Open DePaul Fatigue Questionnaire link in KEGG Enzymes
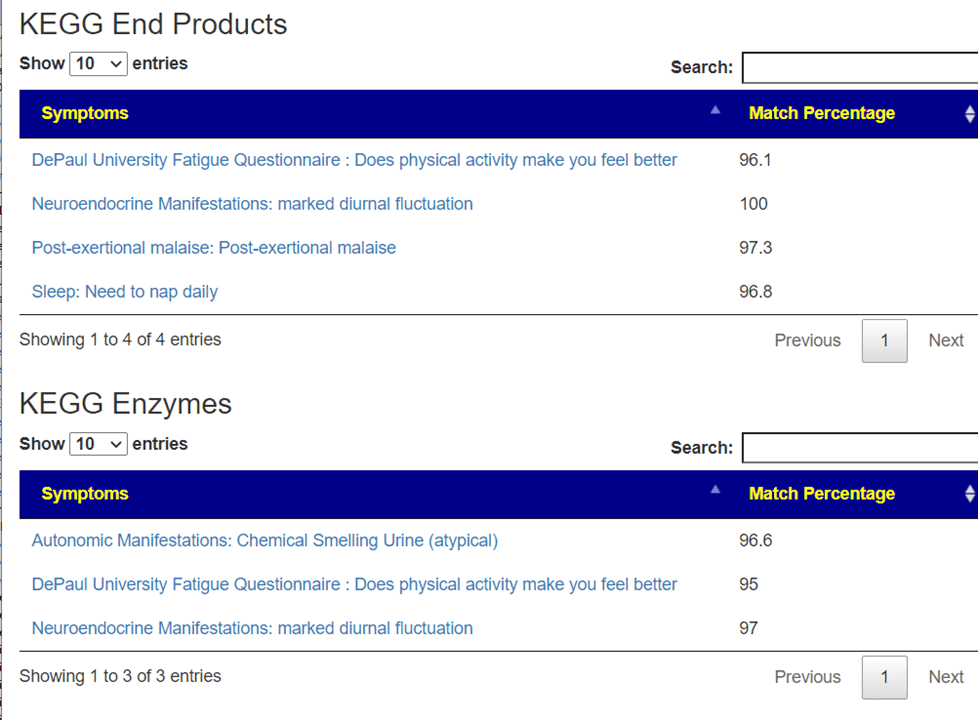The height and width of the screenshot is (720, 978). (354, 584)
